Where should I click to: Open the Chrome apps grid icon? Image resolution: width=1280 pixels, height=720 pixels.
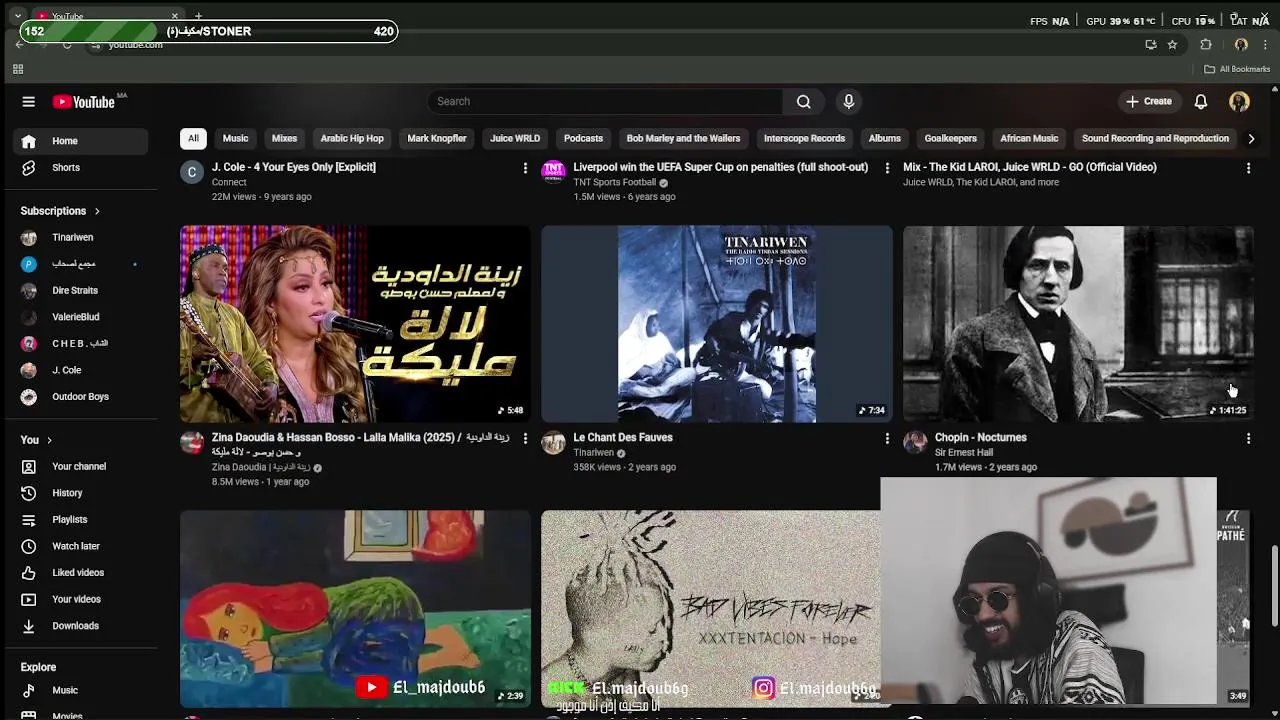[17, 69]
